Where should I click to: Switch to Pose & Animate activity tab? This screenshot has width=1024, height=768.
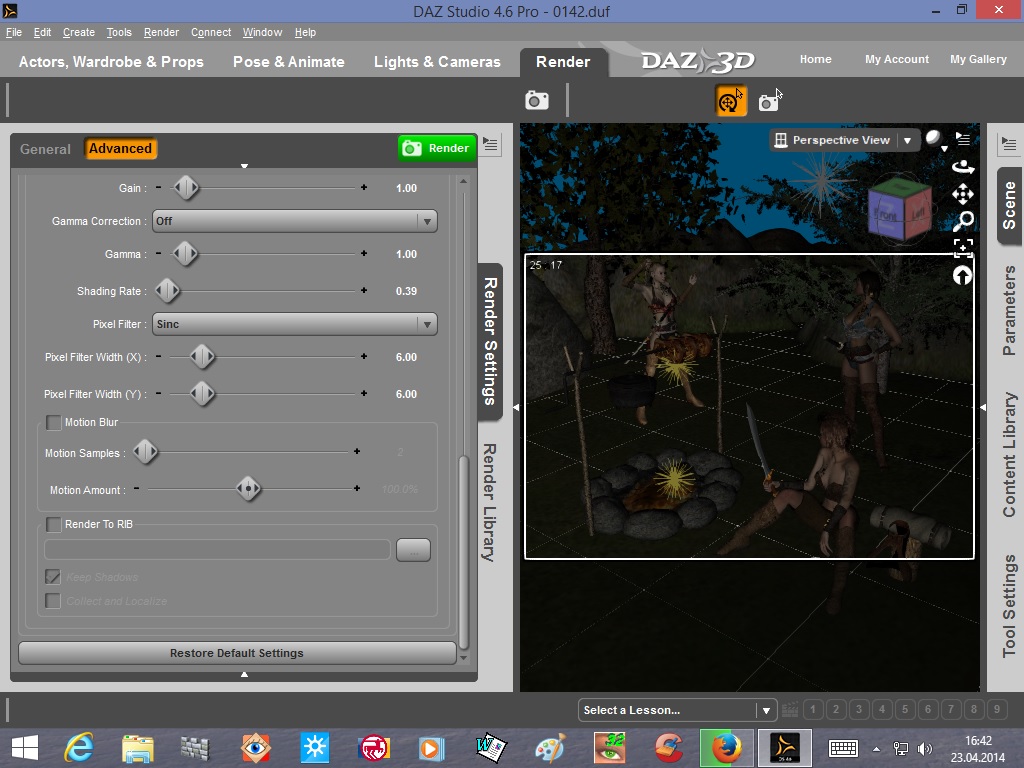pos(289,62)
